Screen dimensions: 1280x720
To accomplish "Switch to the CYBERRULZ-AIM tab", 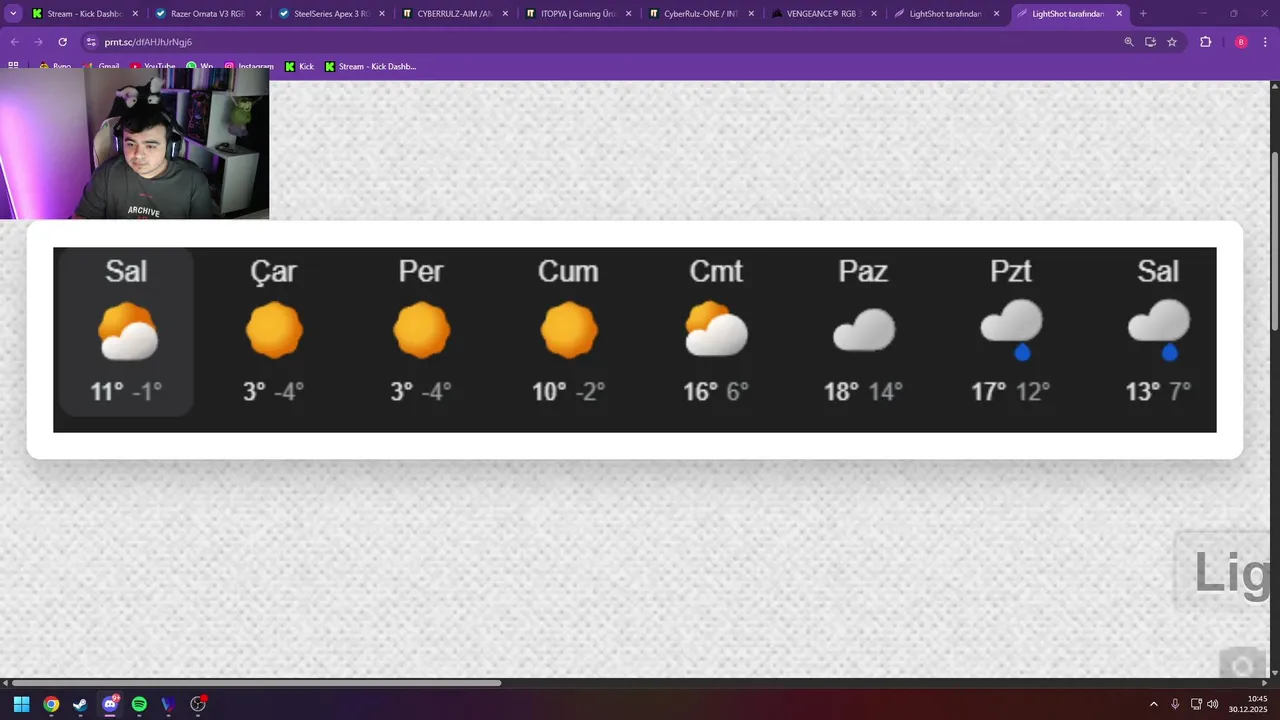I will [x=455, y=14].
